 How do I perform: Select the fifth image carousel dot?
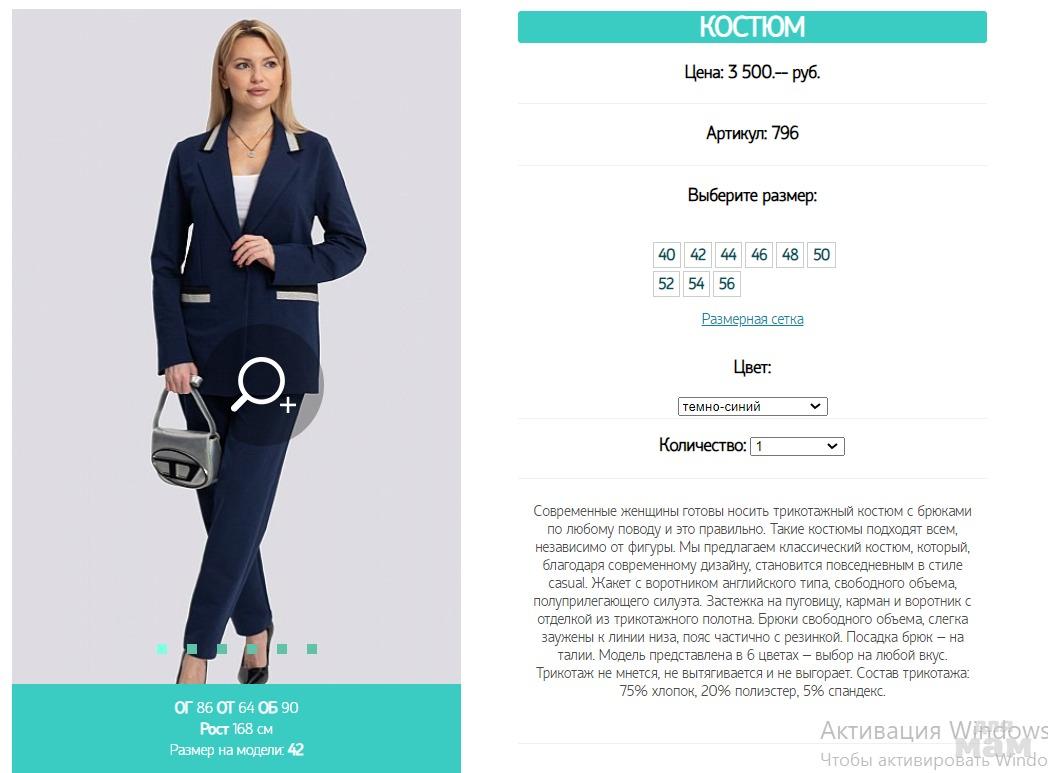pyautogui.click(x=282, y=649)
